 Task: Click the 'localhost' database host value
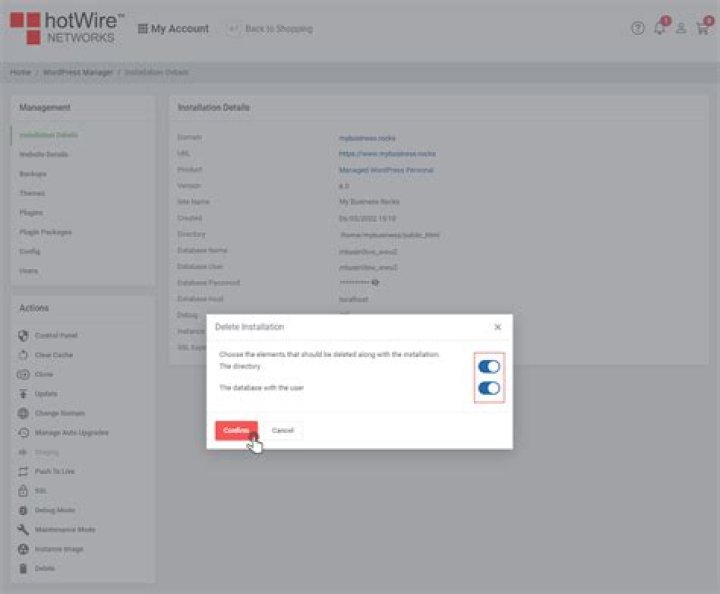pos(354,299)
